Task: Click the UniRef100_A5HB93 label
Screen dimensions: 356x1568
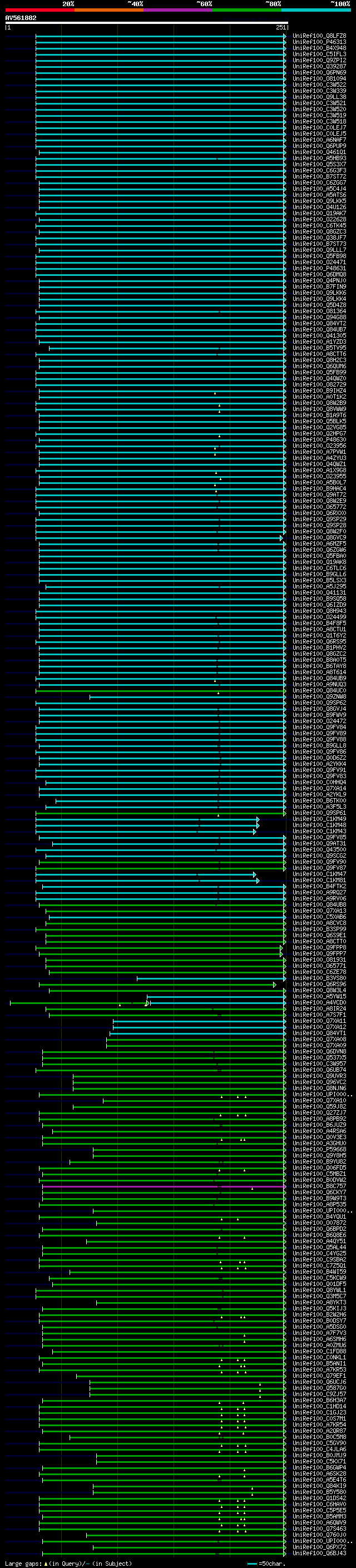Action: 319,159
